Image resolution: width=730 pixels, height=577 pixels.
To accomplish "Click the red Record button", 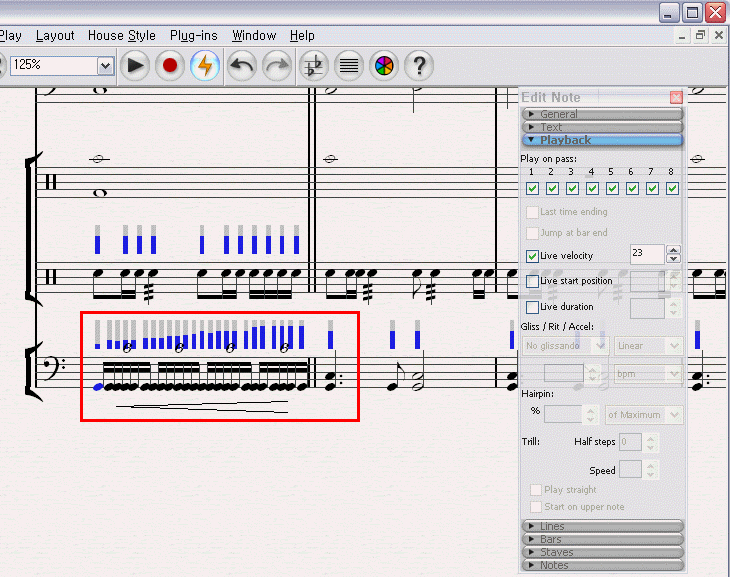I will pyautogui.click(x=170, y=67).
